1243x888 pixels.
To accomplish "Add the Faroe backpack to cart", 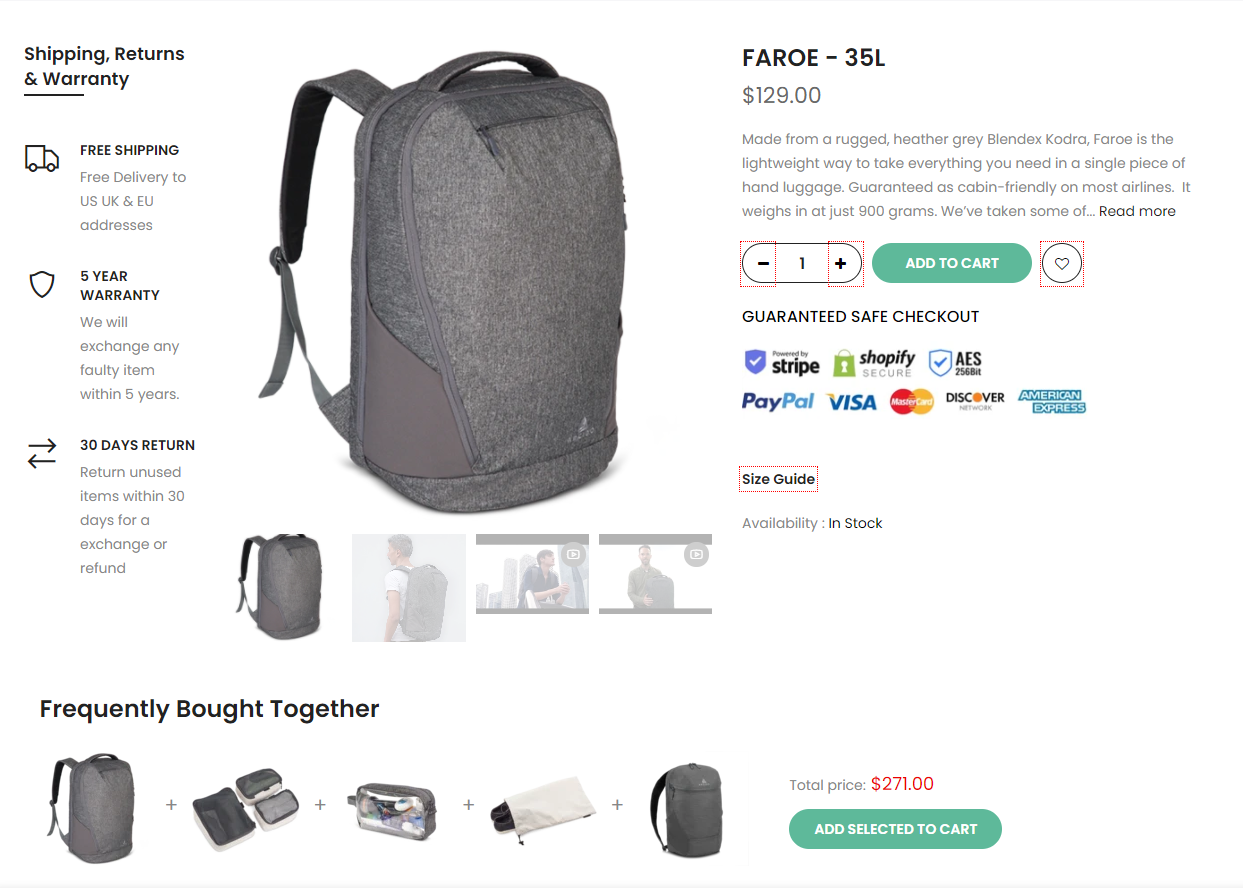I will tap(952, 263).
